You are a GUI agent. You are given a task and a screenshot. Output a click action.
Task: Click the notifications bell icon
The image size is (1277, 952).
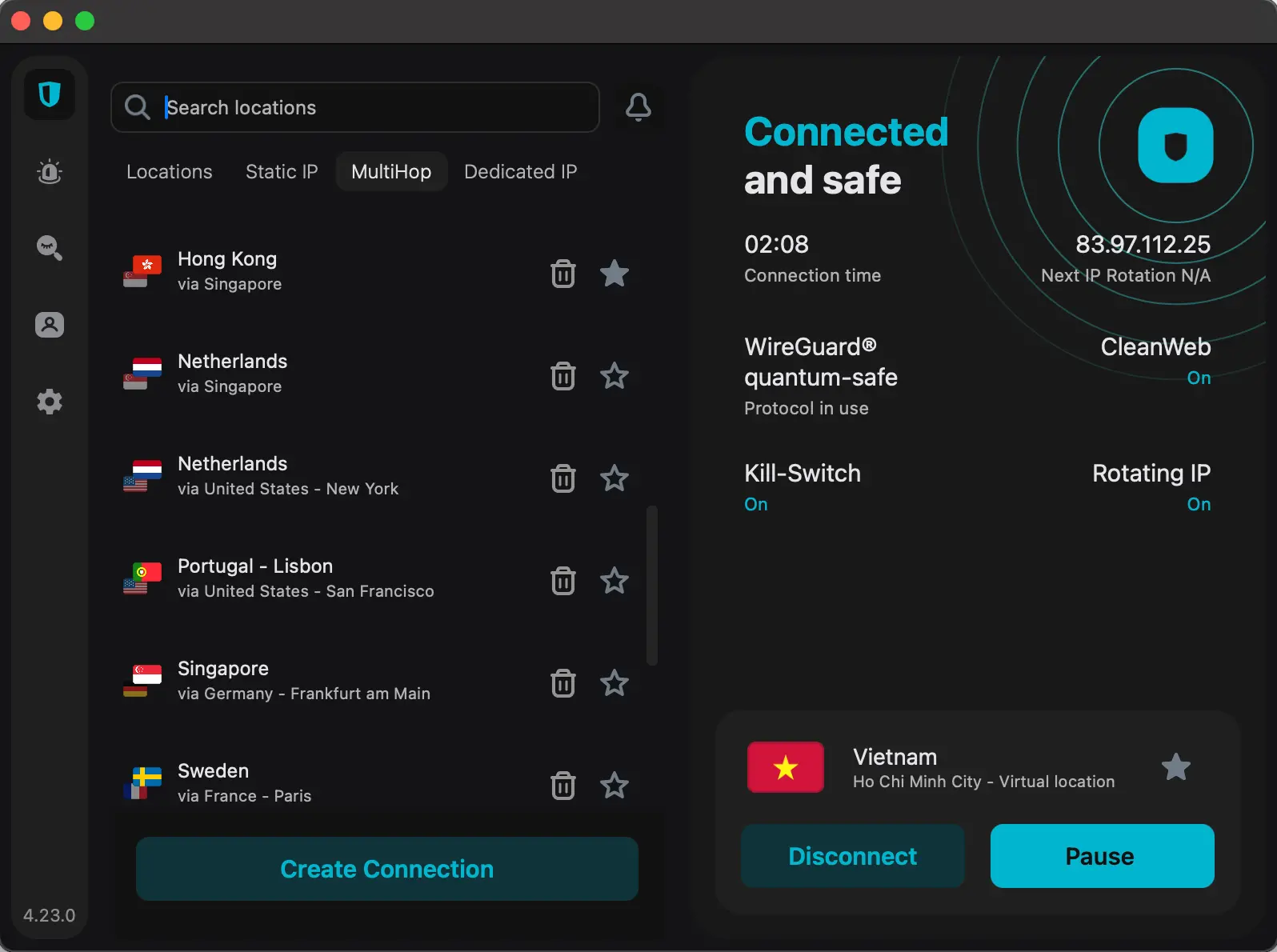click(638, 107)
